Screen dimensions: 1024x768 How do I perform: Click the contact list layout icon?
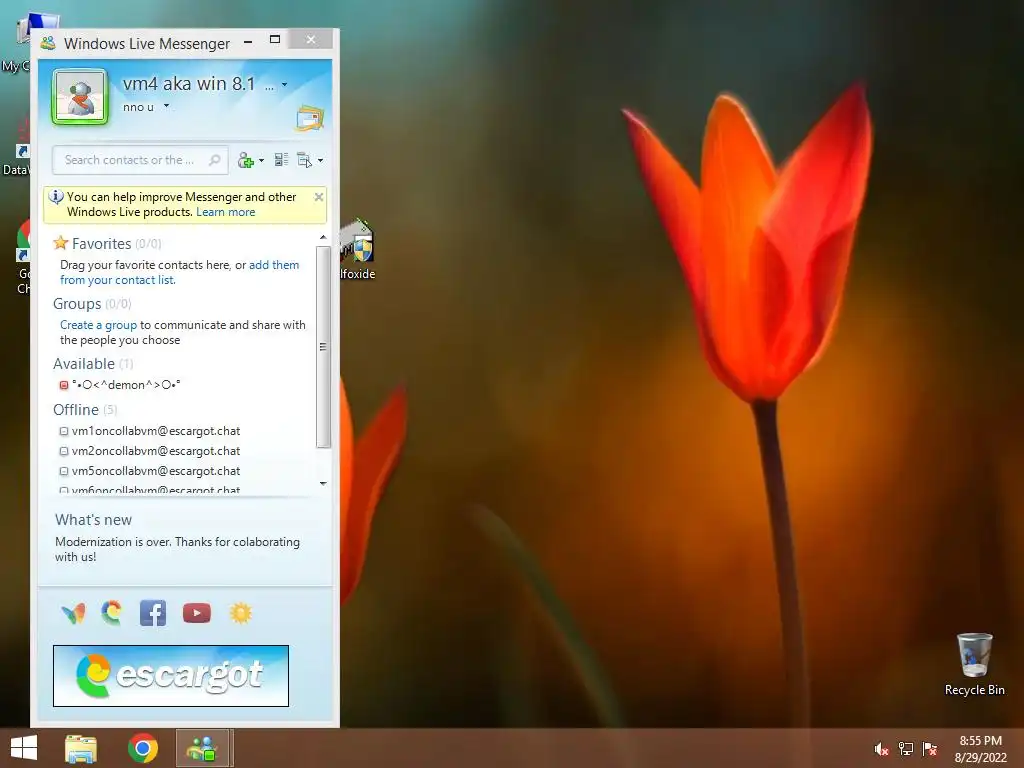coord(281,160)
